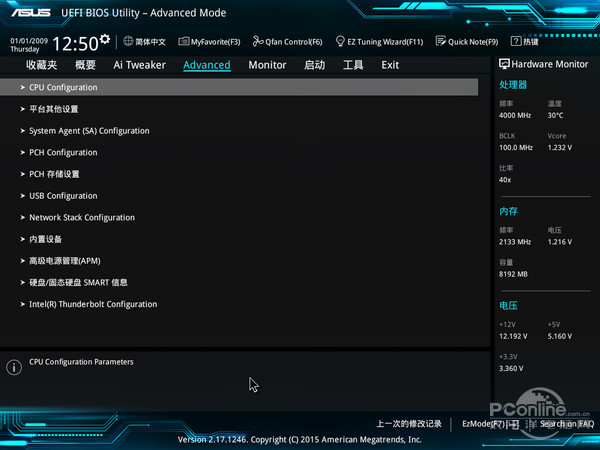This screenshot has height=450, width=600.
Task: Switch to the 概要 tab
Action: pos(85,65)
